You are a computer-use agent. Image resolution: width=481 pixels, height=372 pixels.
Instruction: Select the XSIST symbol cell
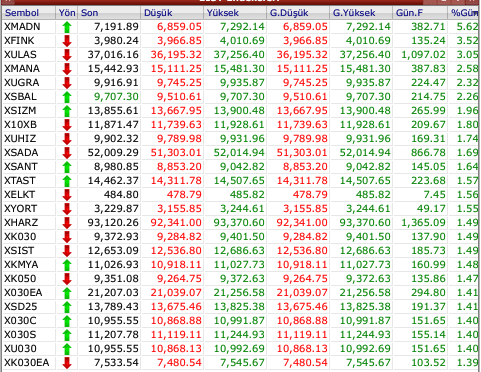29,251
